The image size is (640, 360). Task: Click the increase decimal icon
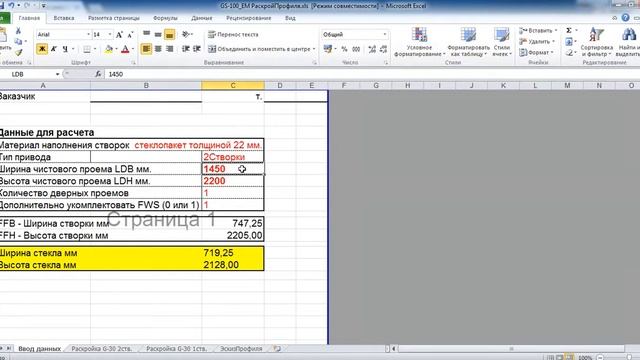[x=372, y=49]
